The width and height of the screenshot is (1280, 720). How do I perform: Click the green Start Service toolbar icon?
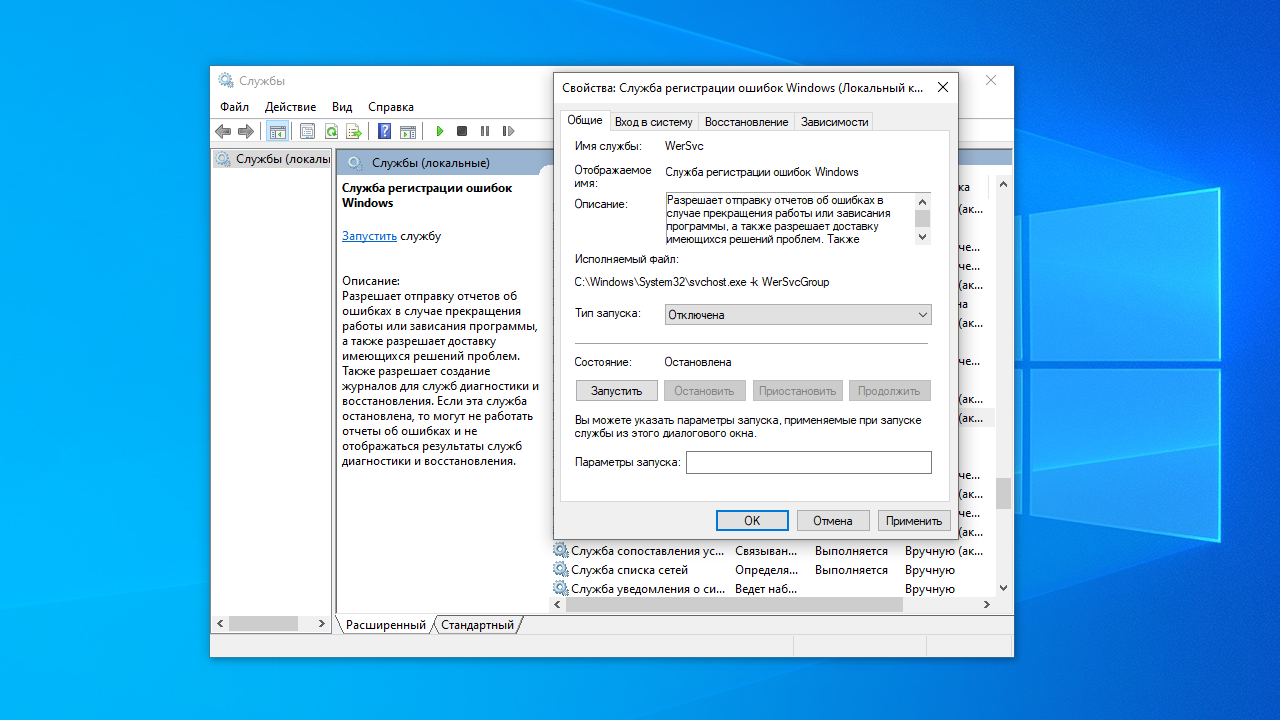pyautogui.click(x=439, y=131)
